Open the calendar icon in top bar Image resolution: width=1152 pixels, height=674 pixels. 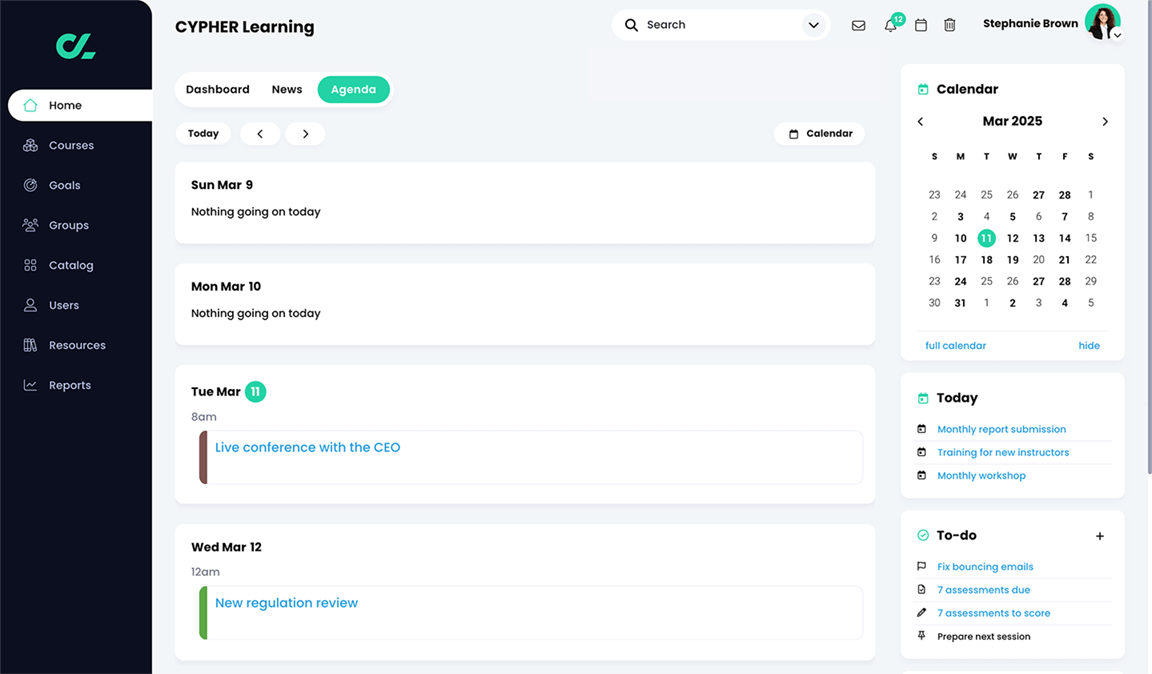pos(921,25)
